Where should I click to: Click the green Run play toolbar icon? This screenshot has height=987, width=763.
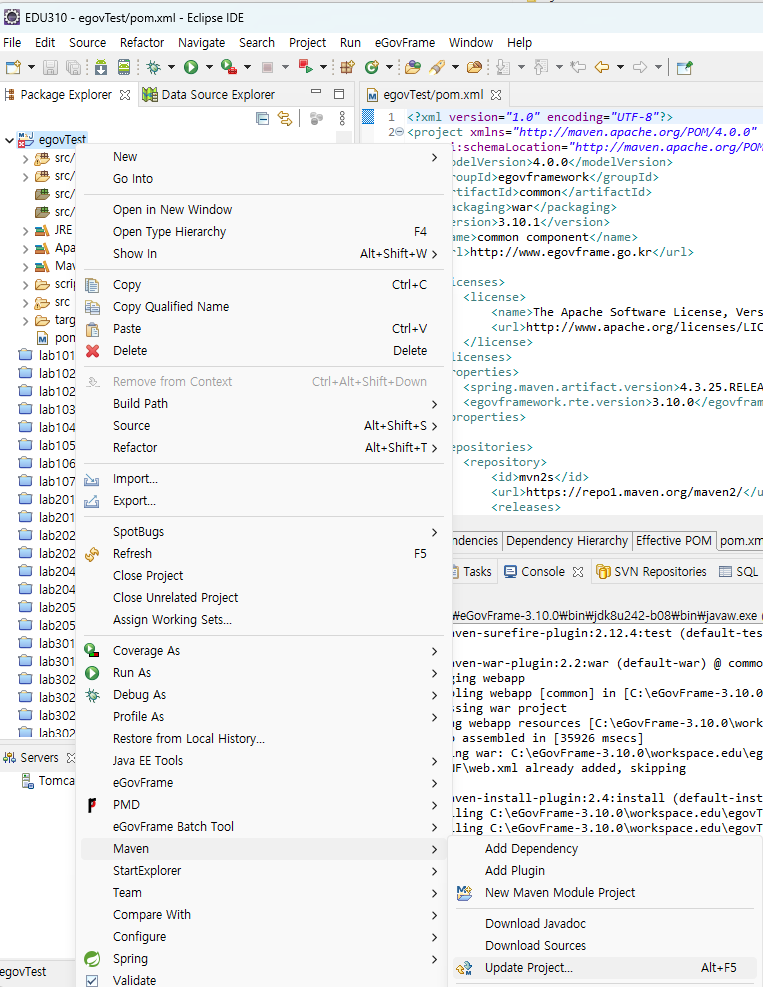tap(191, 67)
